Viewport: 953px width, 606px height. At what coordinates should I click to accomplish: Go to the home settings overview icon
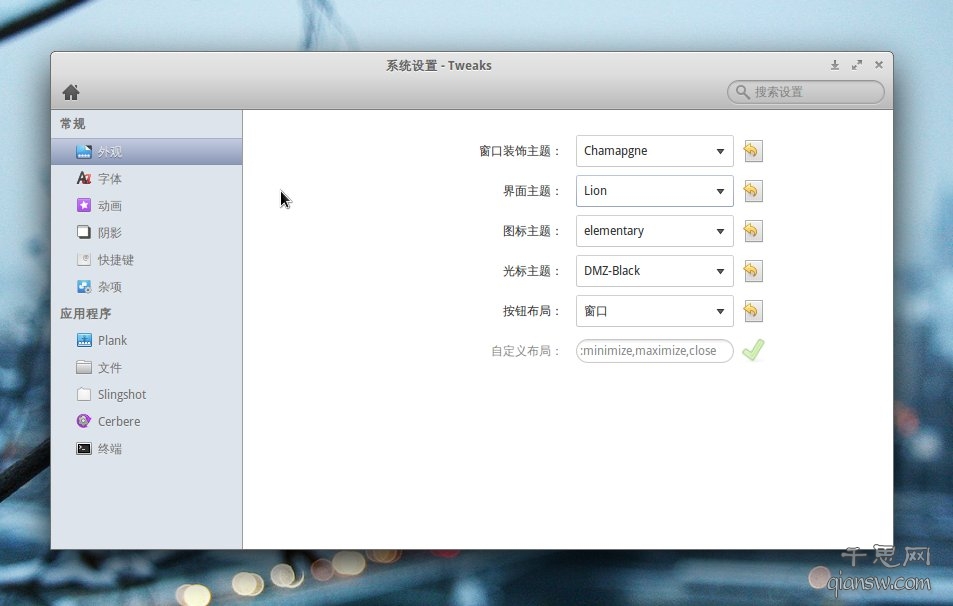(71, 92)
